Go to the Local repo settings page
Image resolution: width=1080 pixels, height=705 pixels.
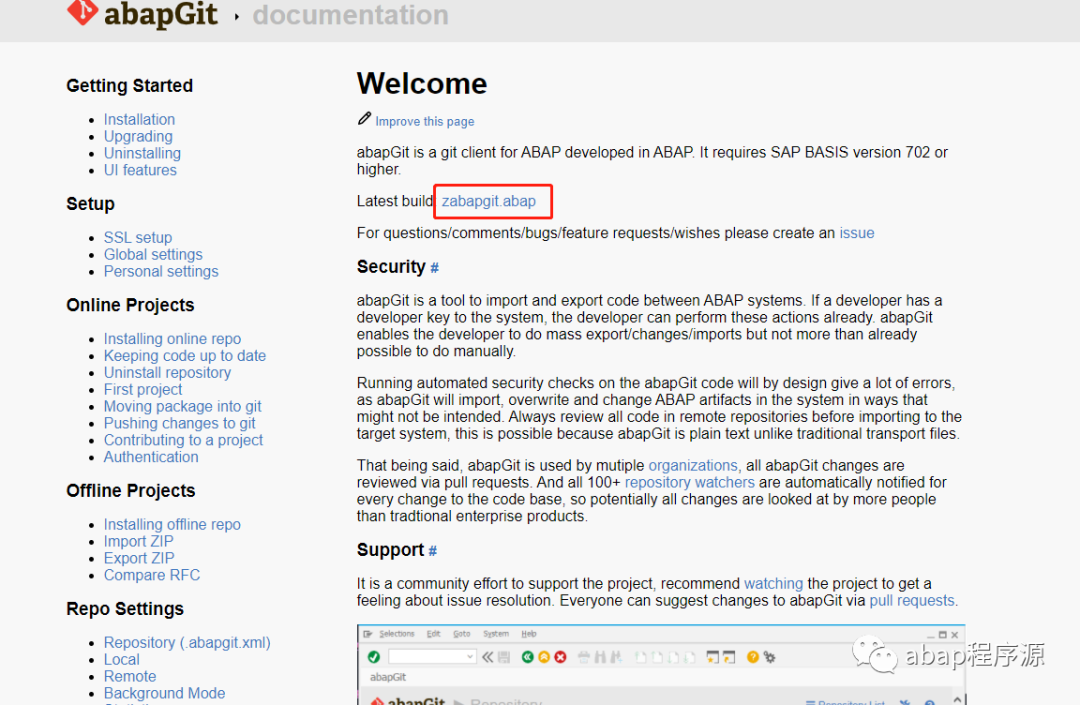coord(122,660)
